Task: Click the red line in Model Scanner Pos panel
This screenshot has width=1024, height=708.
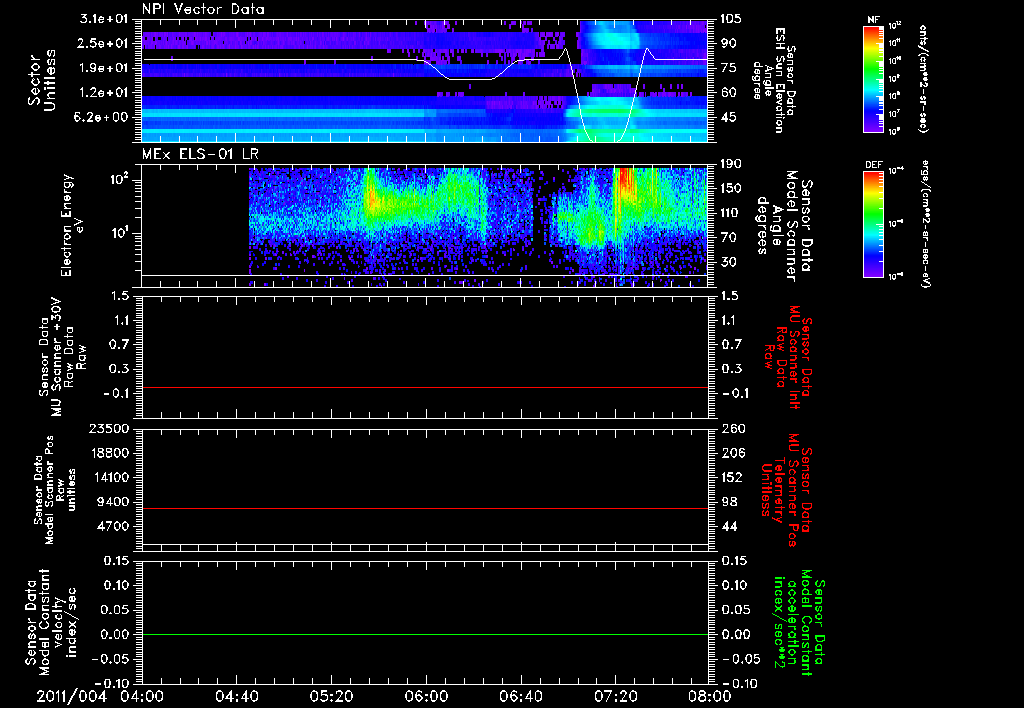Action: point(424,508)
